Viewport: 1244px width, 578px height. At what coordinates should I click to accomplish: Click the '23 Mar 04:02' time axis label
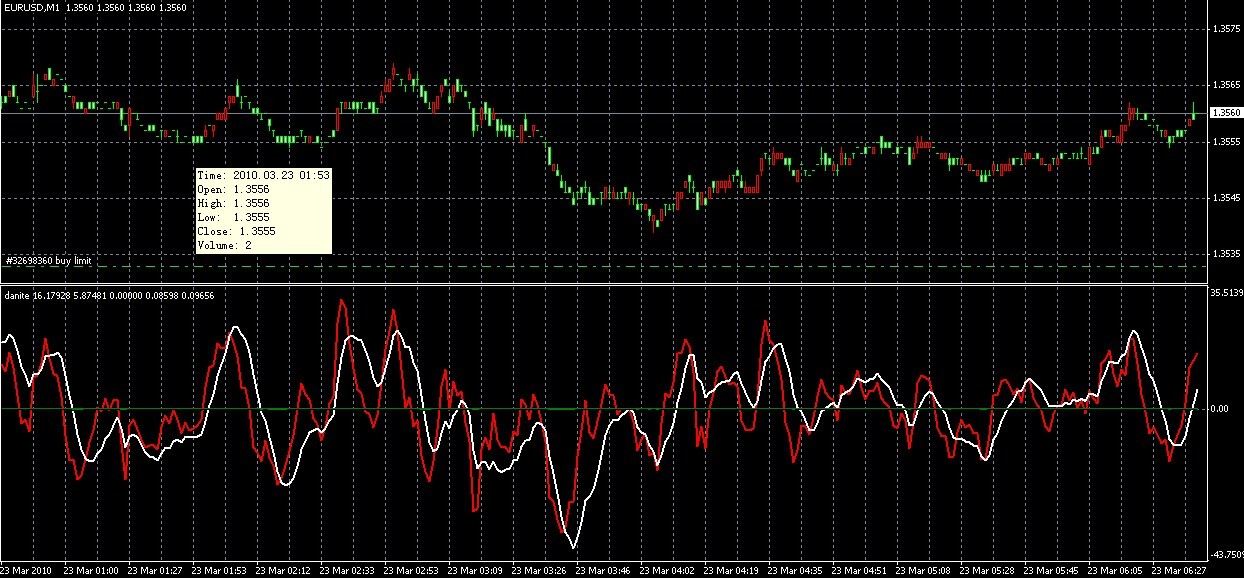coord(668,571)
